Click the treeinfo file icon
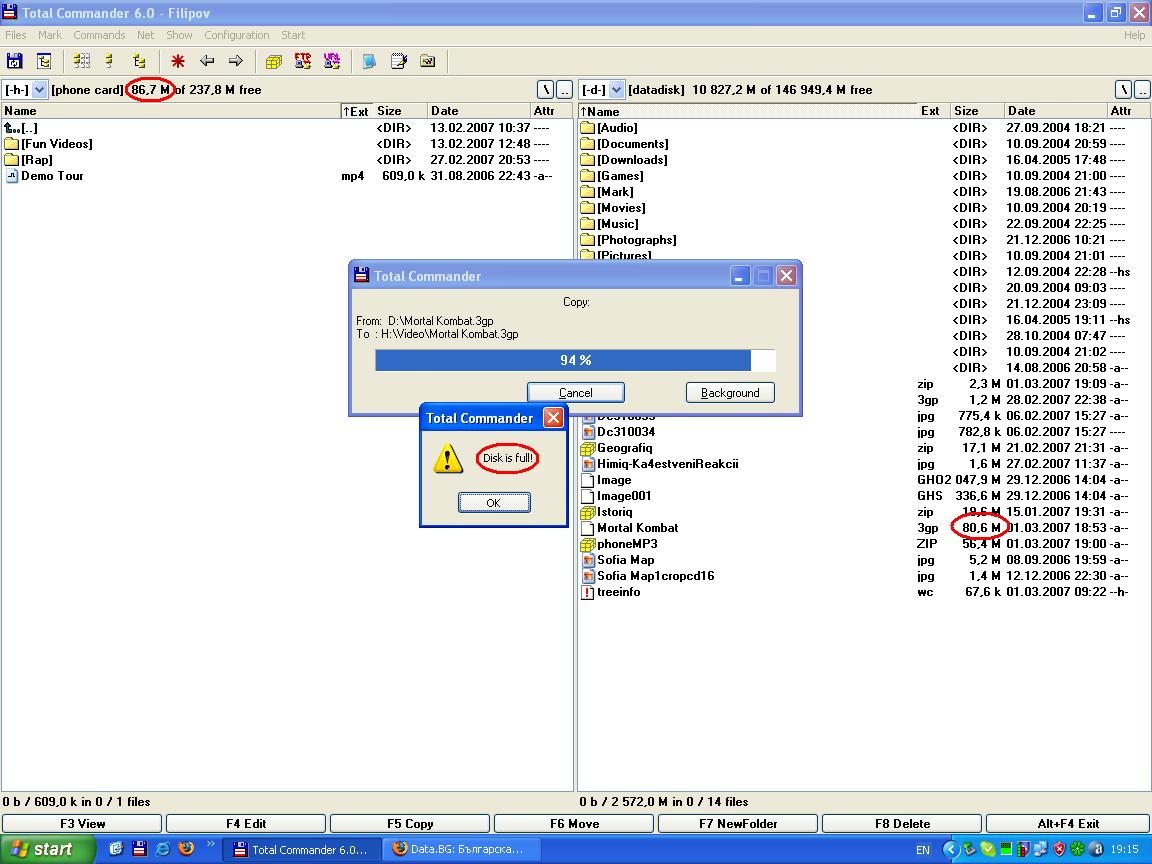The image size is (1152, 864). coord(587,592)
